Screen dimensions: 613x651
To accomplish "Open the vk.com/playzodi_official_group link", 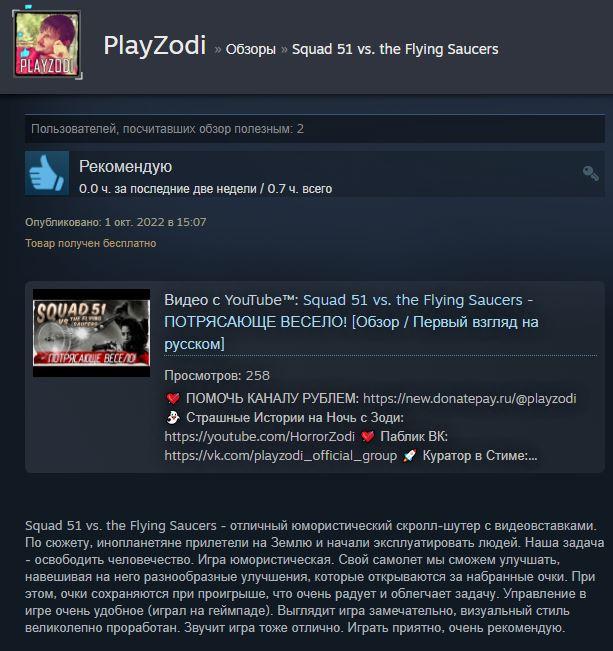I will pos(281,455).
